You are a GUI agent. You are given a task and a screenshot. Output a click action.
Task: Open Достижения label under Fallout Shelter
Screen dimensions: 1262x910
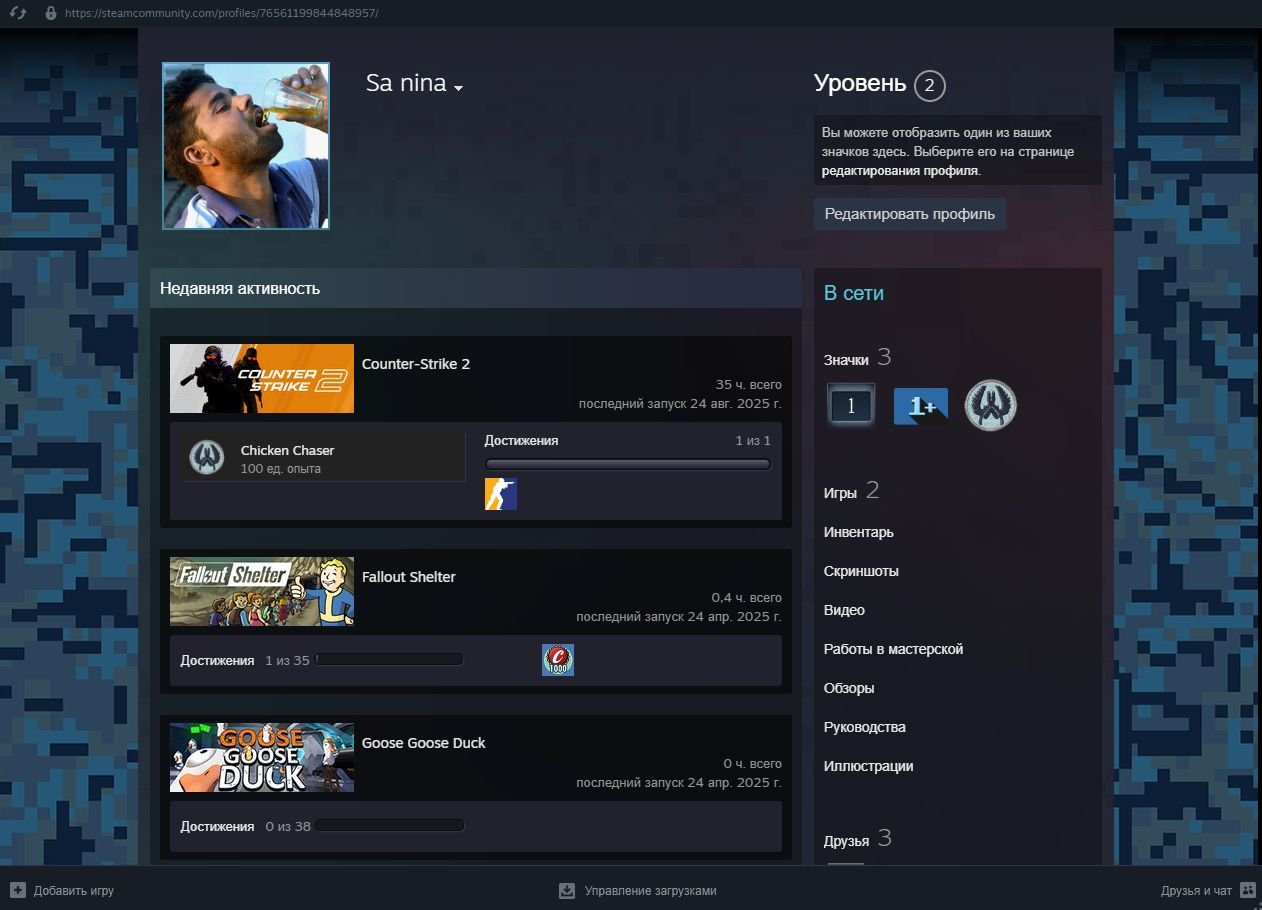217,661
